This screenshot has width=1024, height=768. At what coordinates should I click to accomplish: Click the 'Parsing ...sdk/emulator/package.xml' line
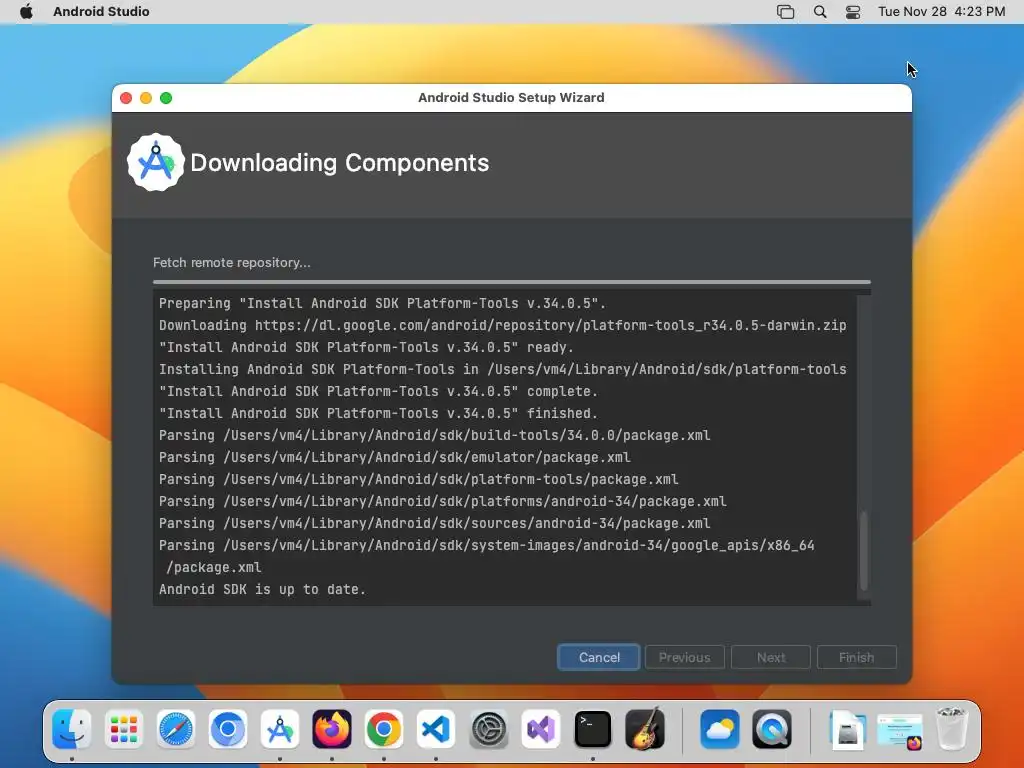tap(394, 457)
